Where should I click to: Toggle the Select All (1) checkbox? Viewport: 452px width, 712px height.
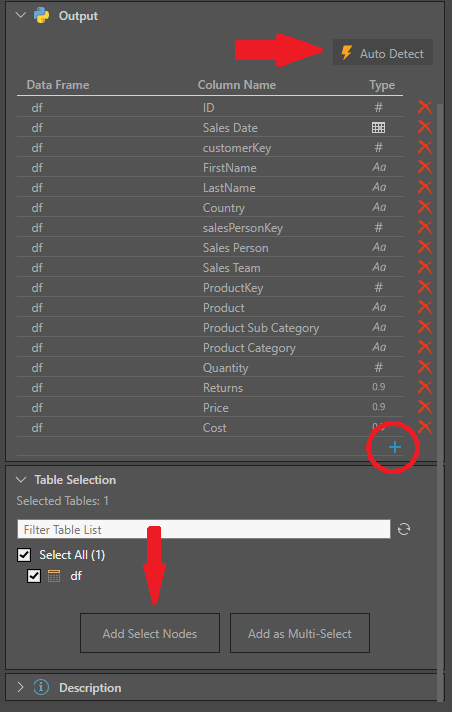[x=24, y=554]
